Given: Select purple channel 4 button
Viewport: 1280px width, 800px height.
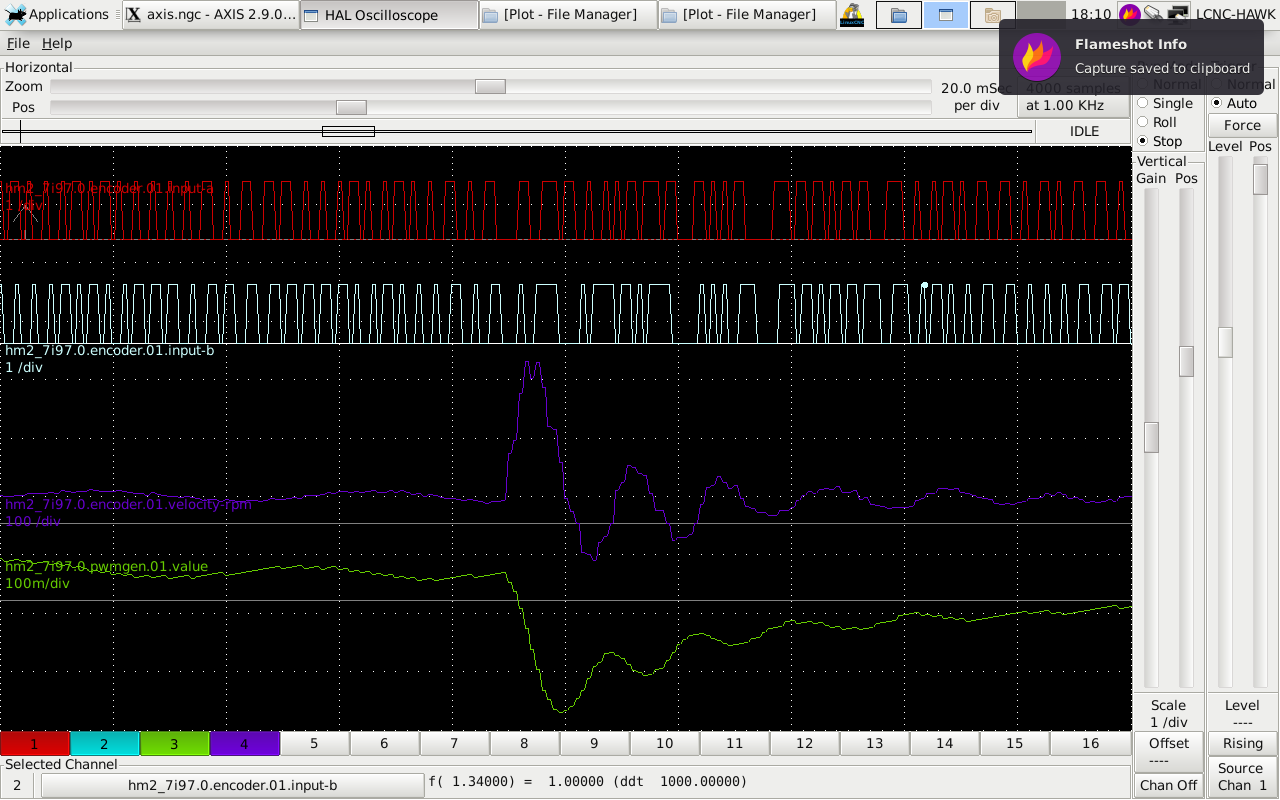Looking at the screenshot, I should (244, 743).
